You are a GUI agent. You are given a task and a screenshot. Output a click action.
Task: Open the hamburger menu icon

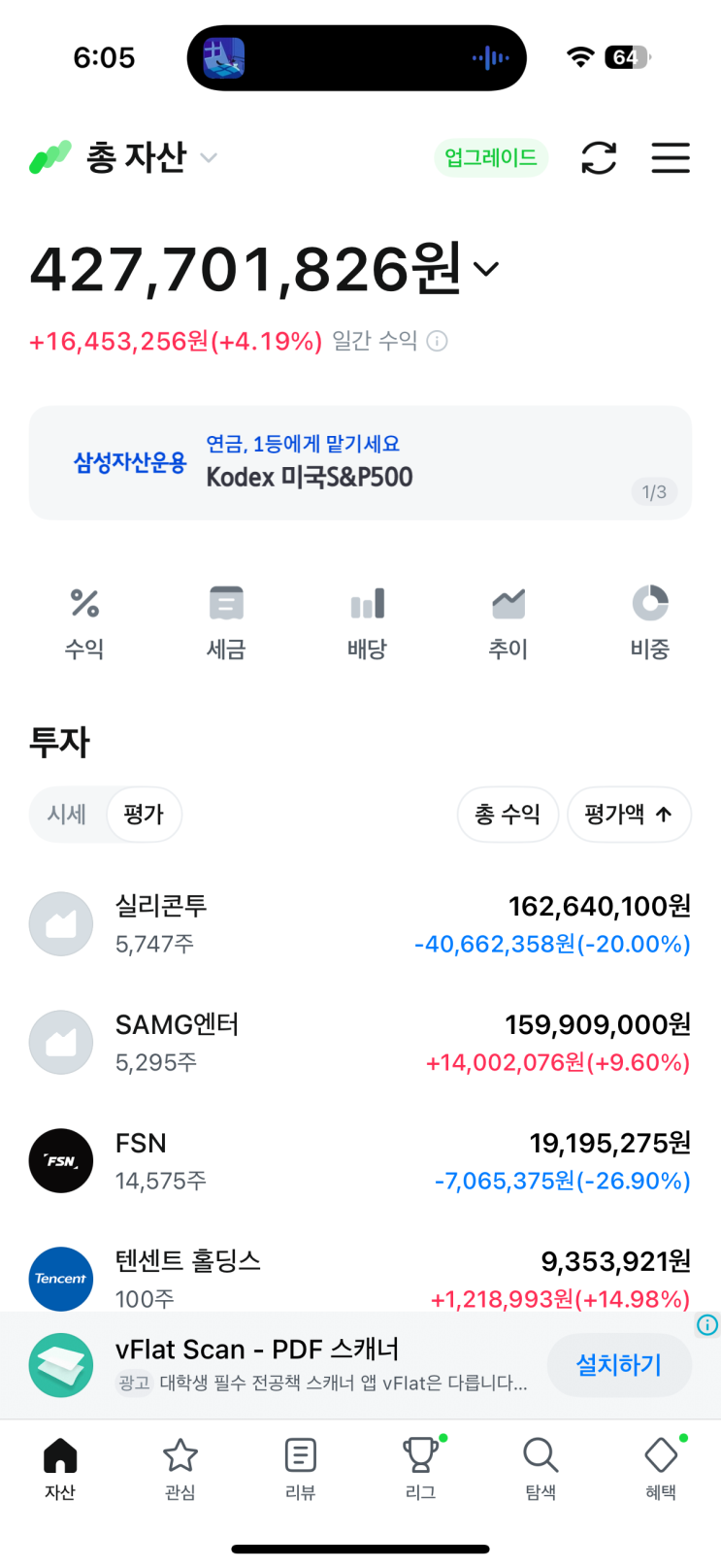671,157
